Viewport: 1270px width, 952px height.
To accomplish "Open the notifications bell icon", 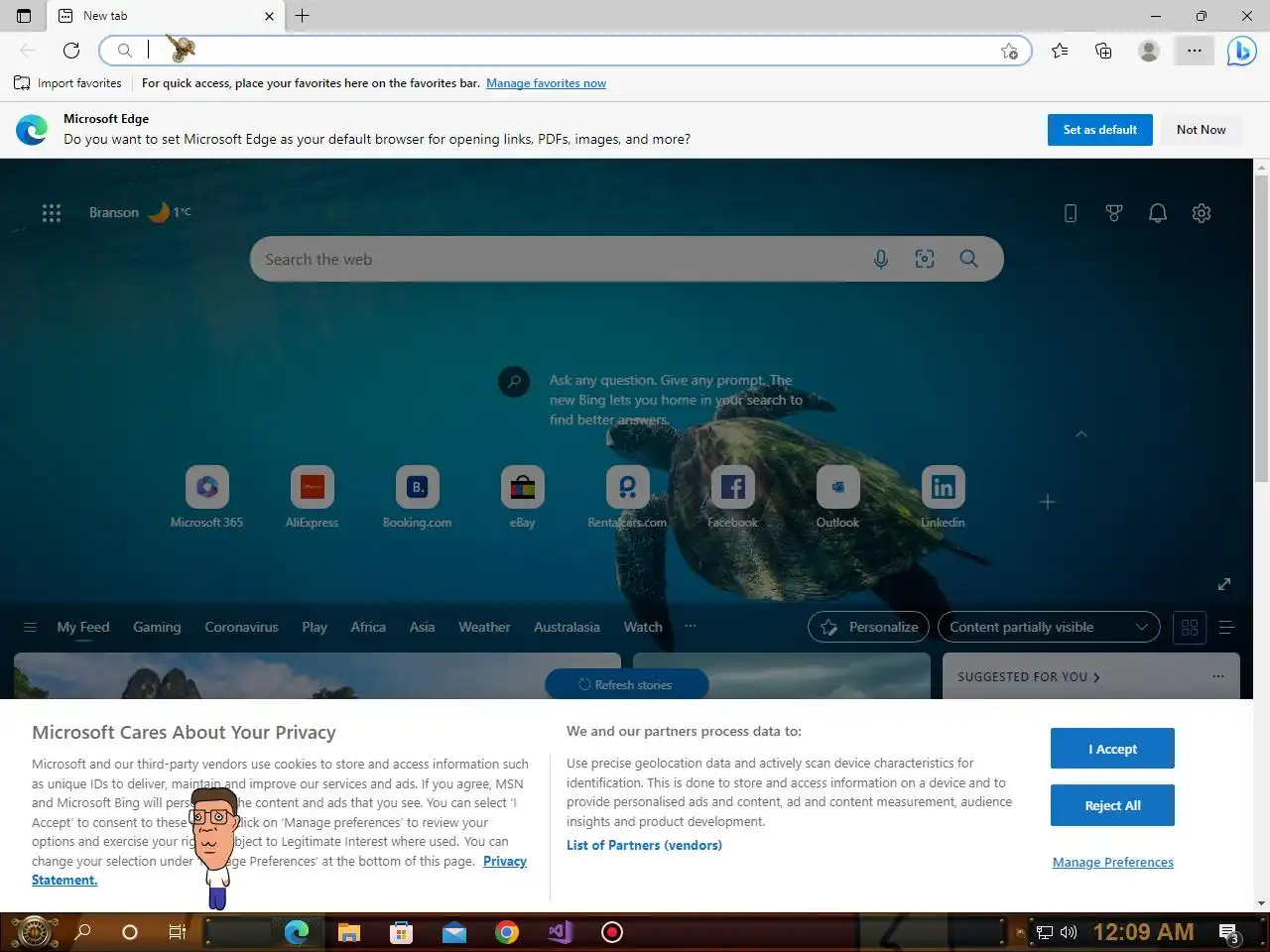I will 1158,213.
